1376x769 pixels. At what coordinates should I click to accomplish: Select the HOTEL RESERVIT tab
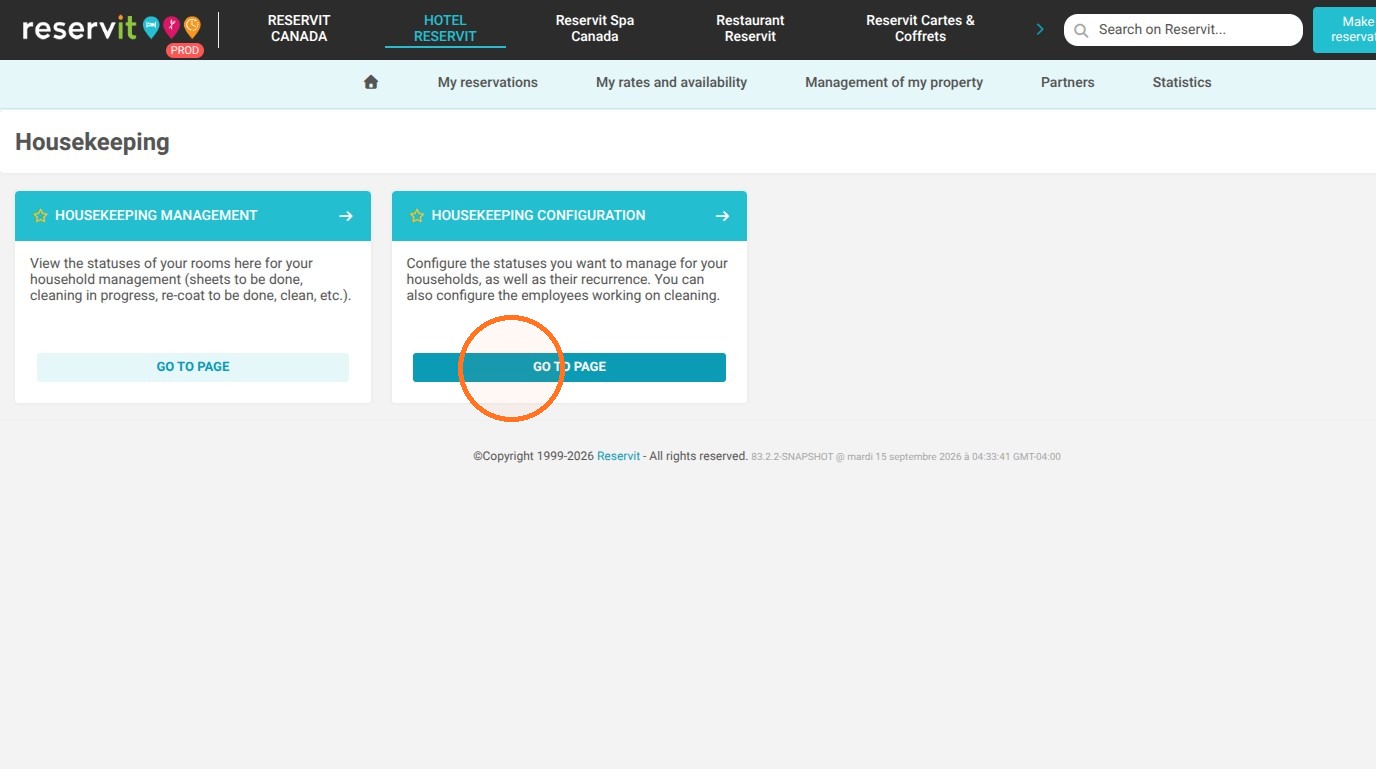coord(445,28)
